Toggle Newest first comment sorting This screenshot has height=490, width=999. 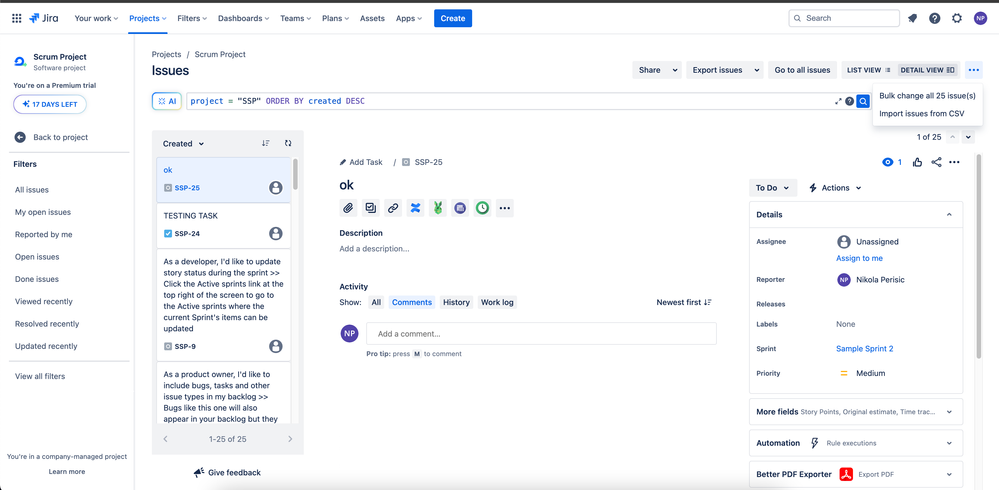(684, 302)
